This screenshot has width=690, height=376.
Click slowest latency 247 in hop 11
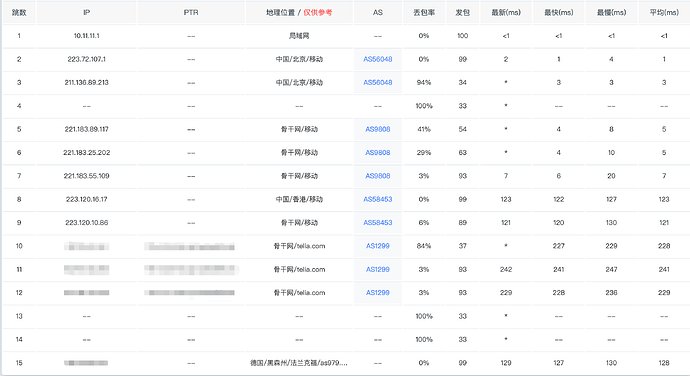click(x=611, y=269)
